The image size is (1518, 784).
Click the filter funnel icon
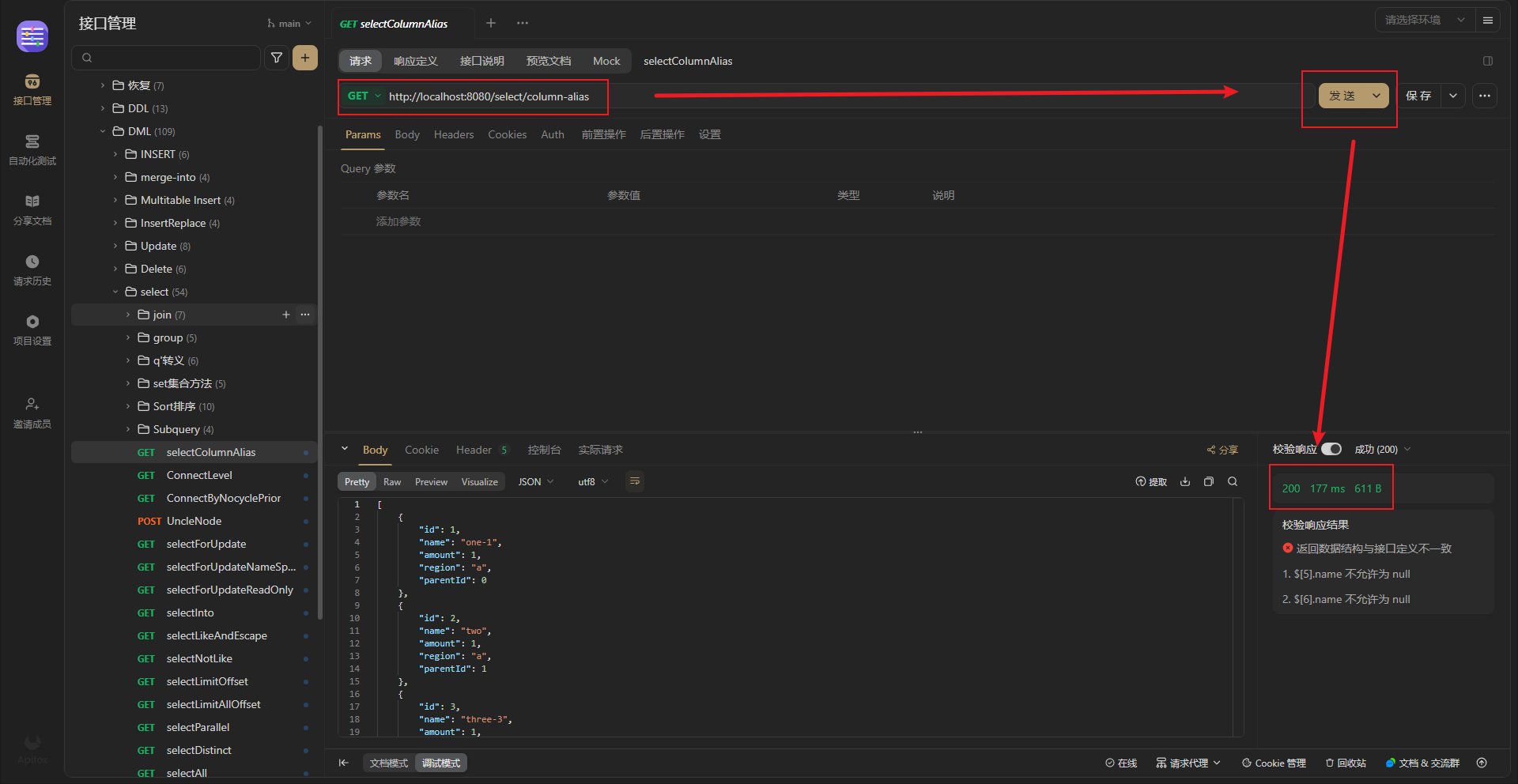coord(277,58)
